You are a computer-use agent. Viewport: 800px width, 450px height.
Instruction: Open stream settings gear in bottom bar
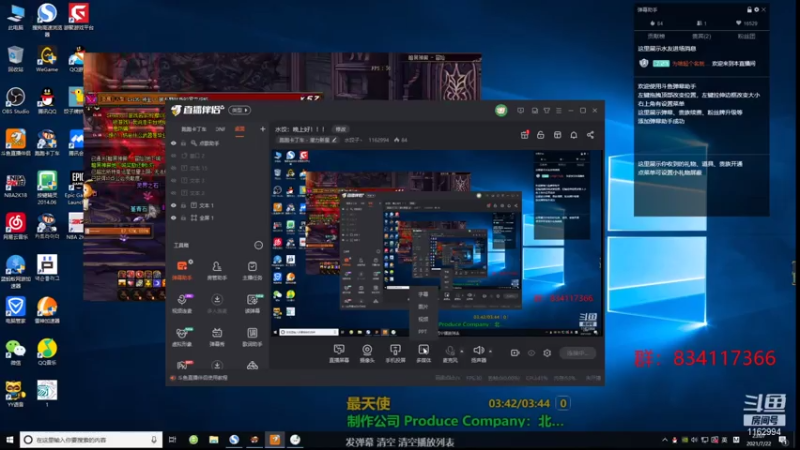click(x=547, y=353)
